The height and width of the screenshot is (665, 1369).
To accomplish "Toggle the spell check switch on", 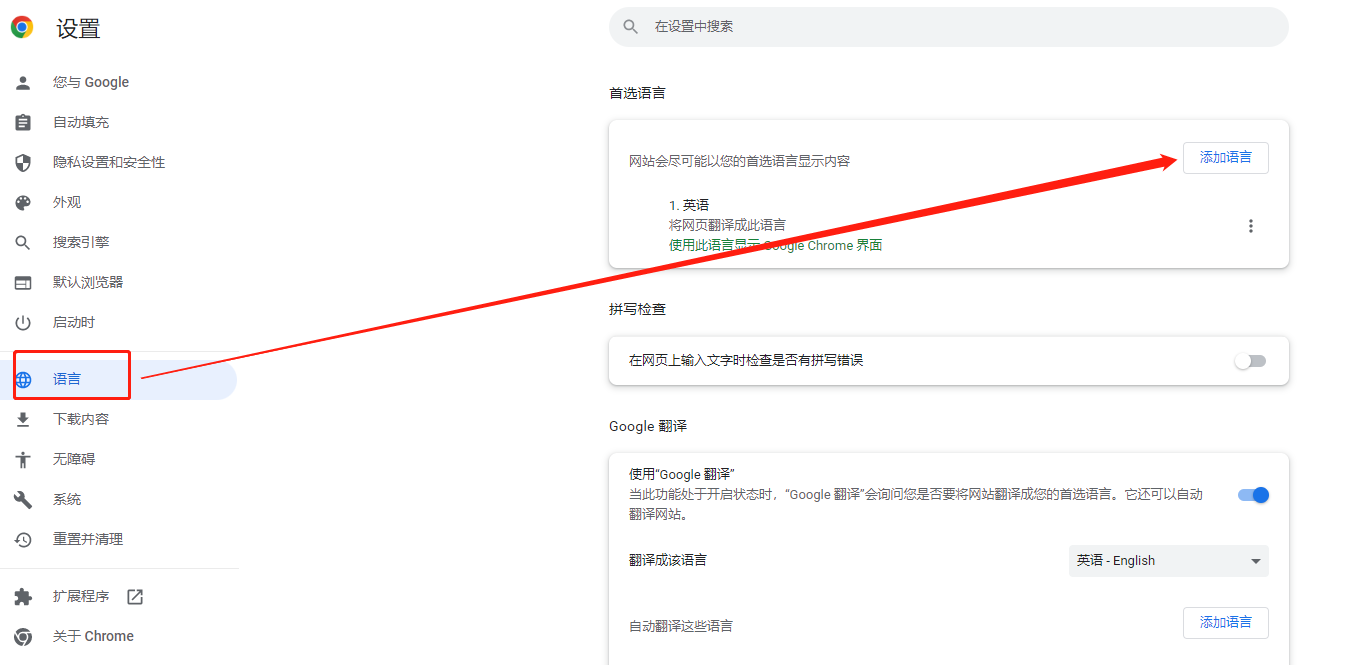I will (x=1250, y=361).
